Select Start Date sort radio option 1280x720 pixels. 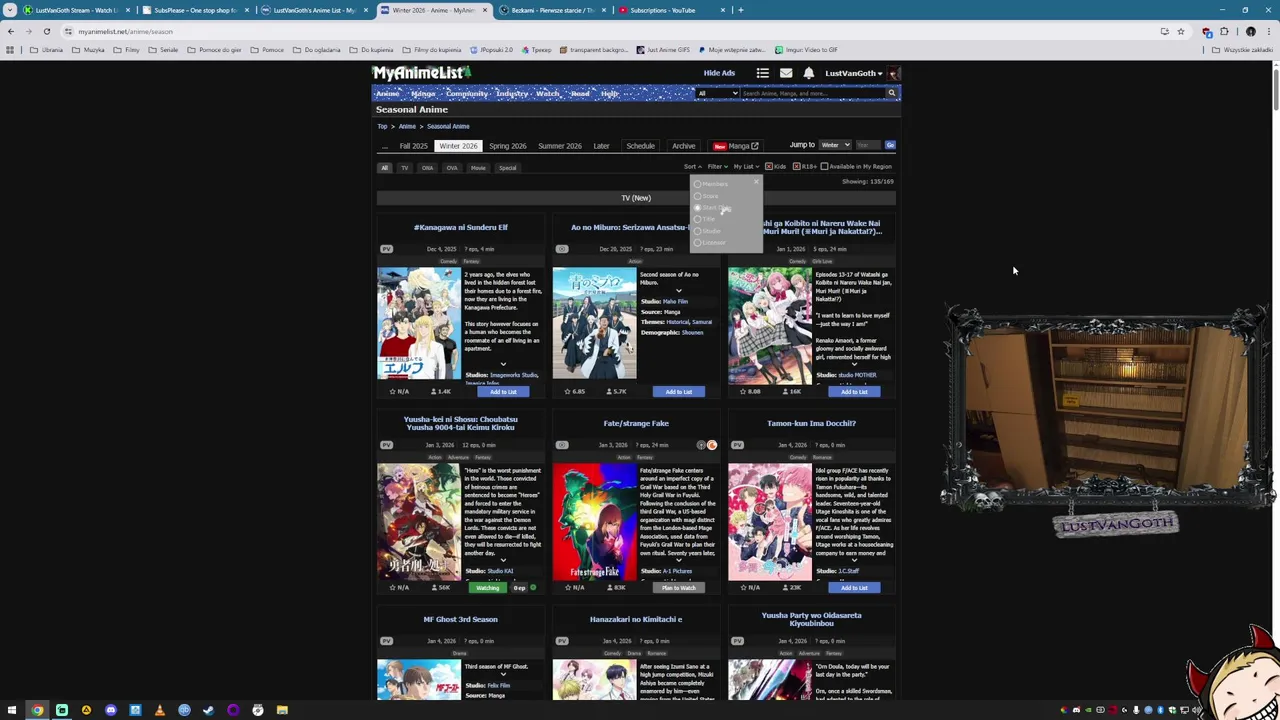click(x=698, y=208)
